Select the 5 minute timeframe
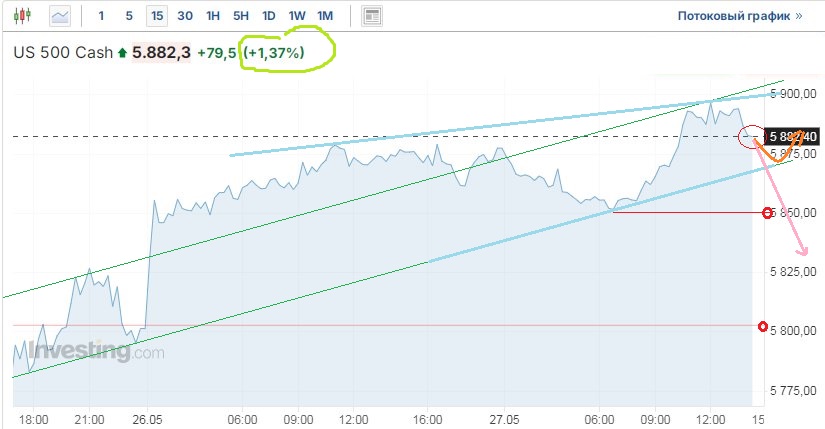Viewport: 825px width, 429px height. [129, 16]
